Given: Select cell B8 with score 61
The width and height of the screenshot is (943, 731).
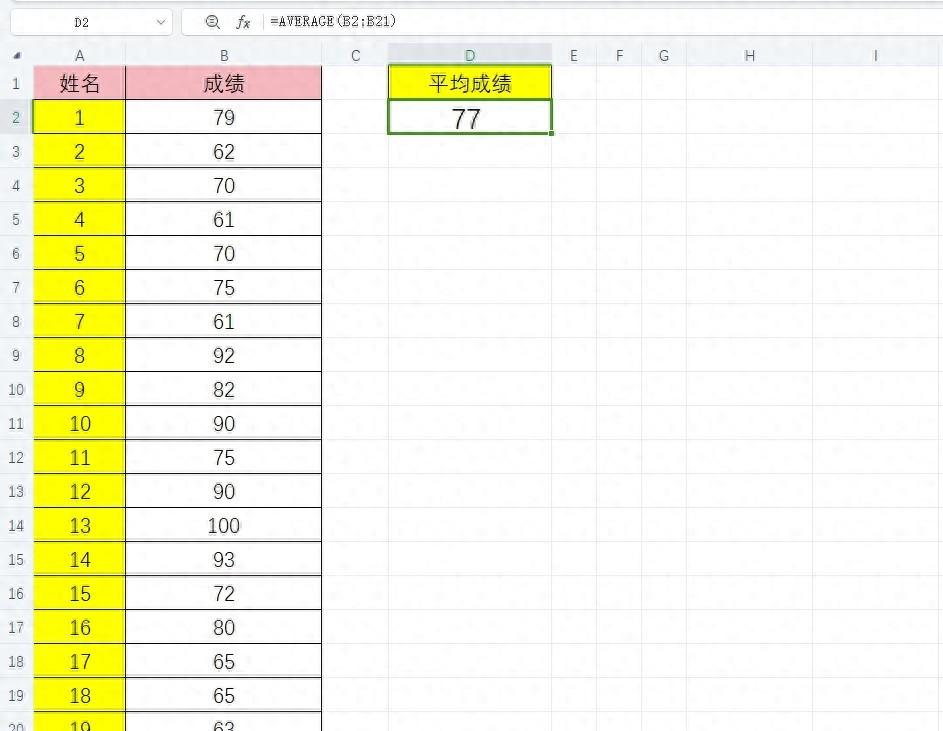Looking at the screenshot, I should coord(224,321).
